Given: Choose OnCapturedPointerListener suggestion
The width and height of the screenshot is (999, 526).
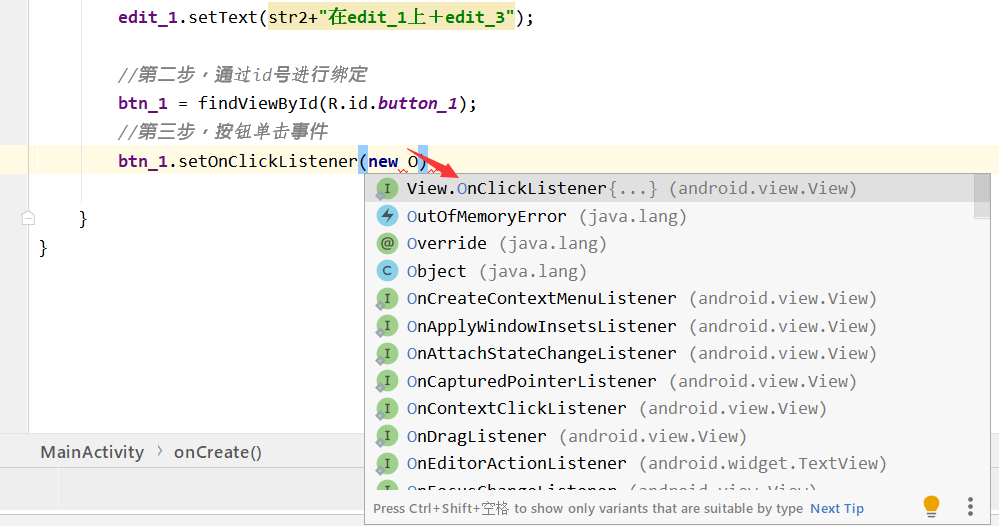Looking at the screenshot, I should point(669,381).
